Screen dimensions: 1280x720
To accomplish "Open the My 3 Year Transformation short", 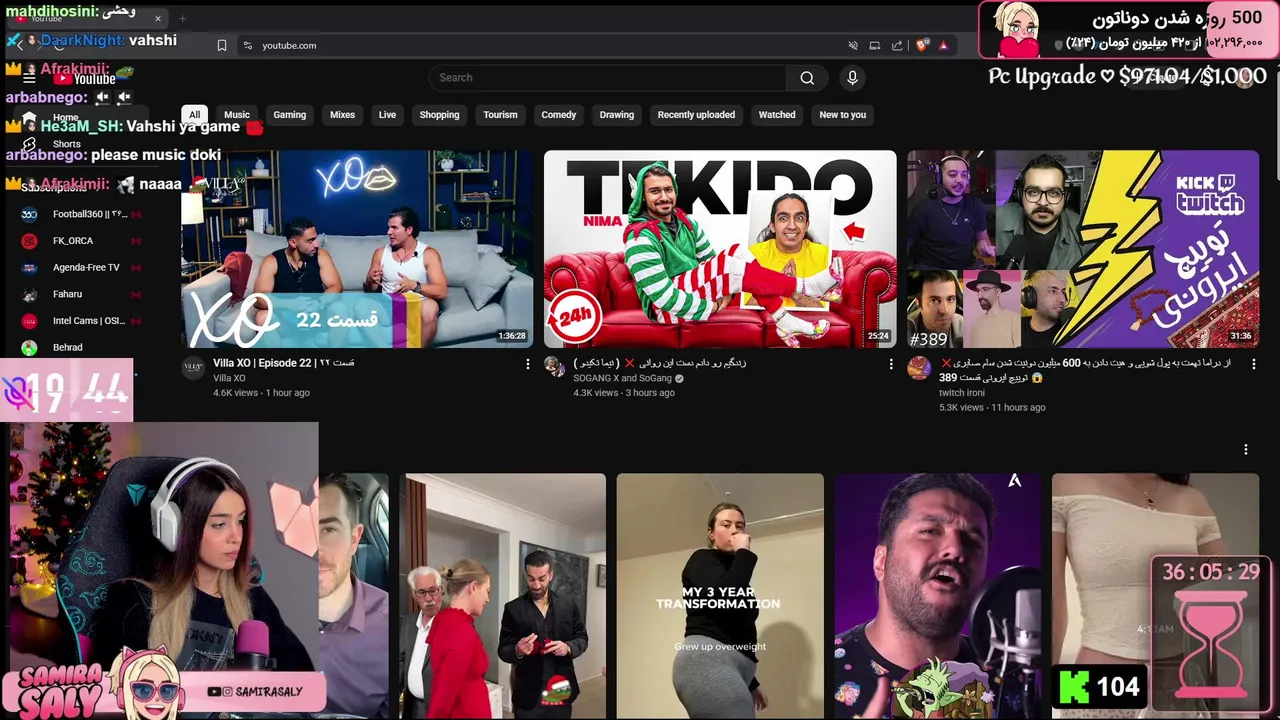I will [720, 596].
